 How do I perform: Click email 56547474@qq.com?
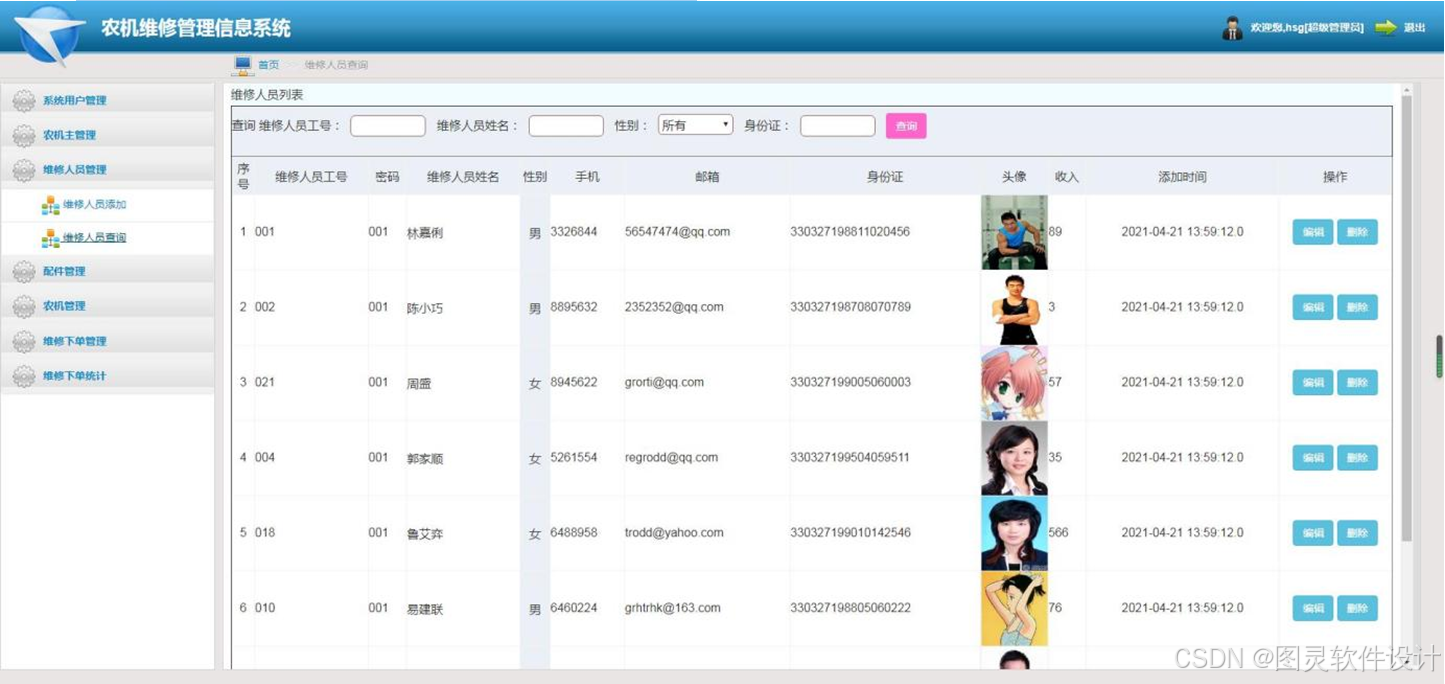click(677, 232)
